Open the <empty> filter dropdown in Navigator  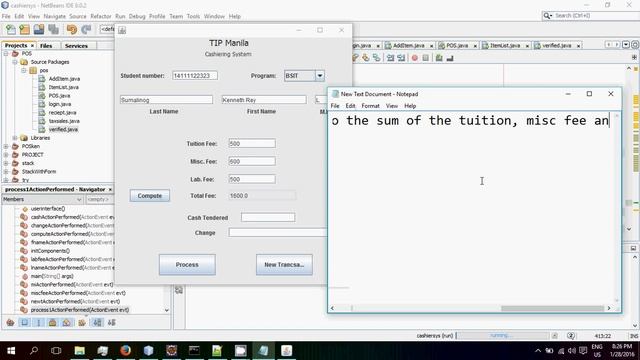pos(100,200)
